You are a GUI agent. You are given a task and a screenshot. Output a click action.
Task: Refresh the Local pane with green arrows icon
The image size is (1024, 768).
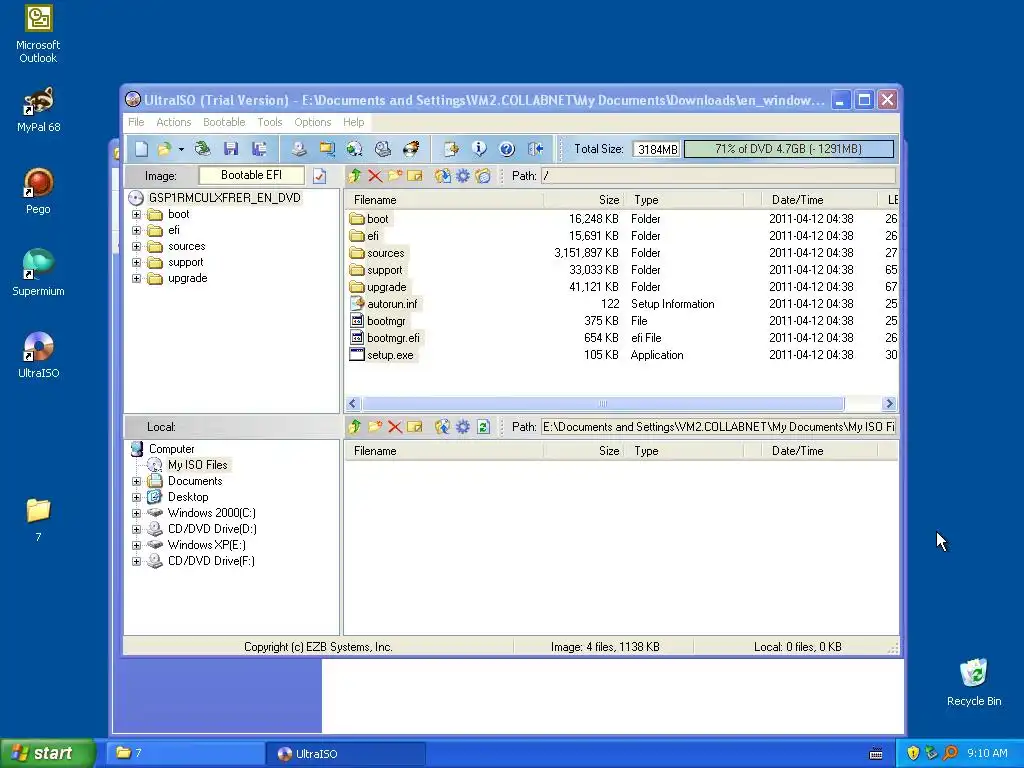pyautogui.click(x=483, y=427)
